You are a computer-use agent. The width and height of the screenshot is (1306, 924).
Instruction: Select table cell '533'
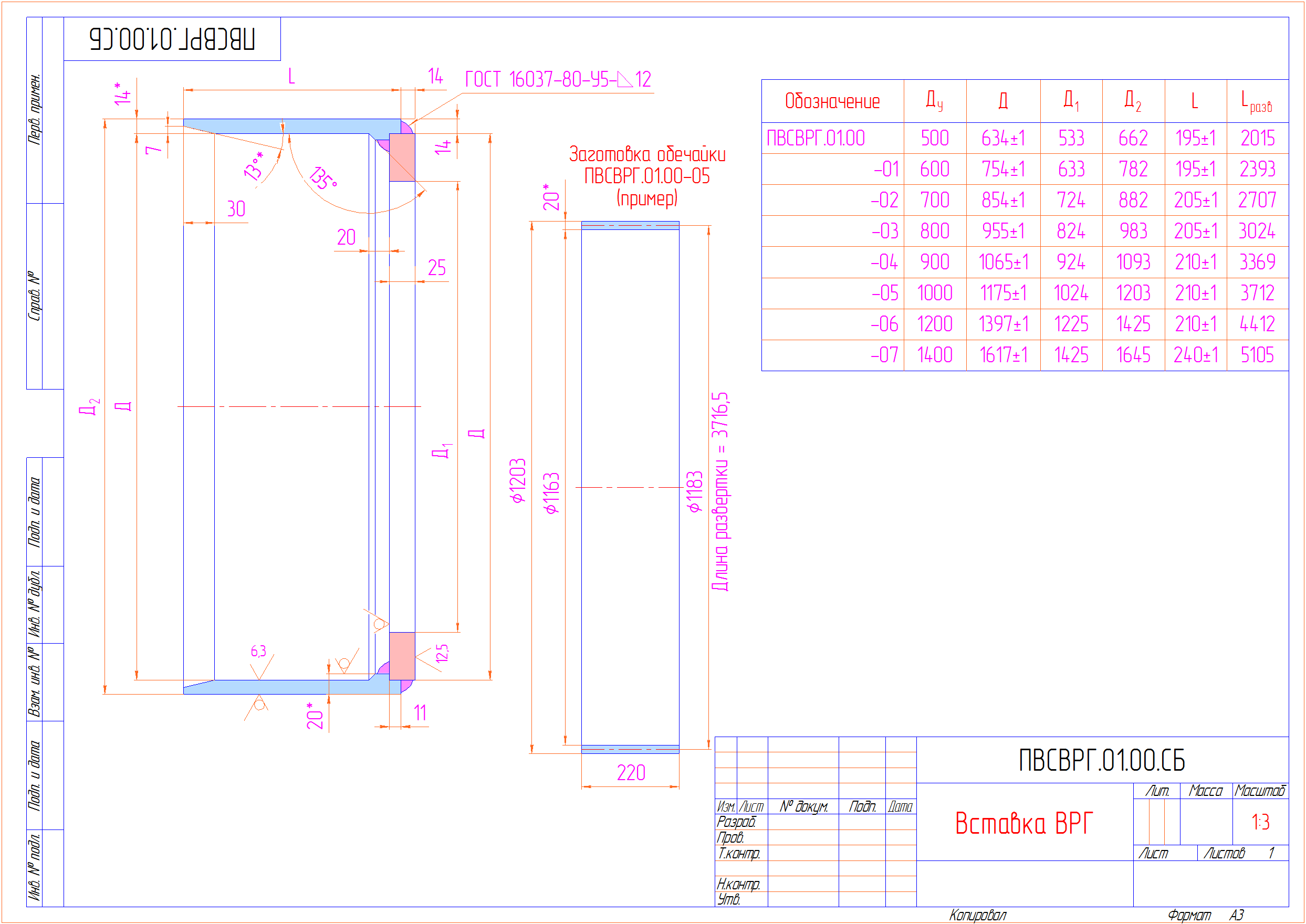point(1072,138)
